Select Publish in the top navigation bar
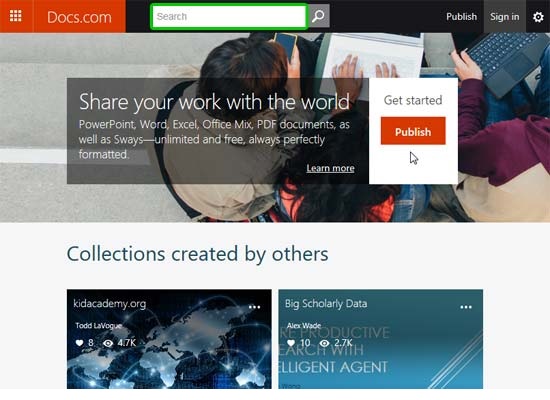 [461, 16]
